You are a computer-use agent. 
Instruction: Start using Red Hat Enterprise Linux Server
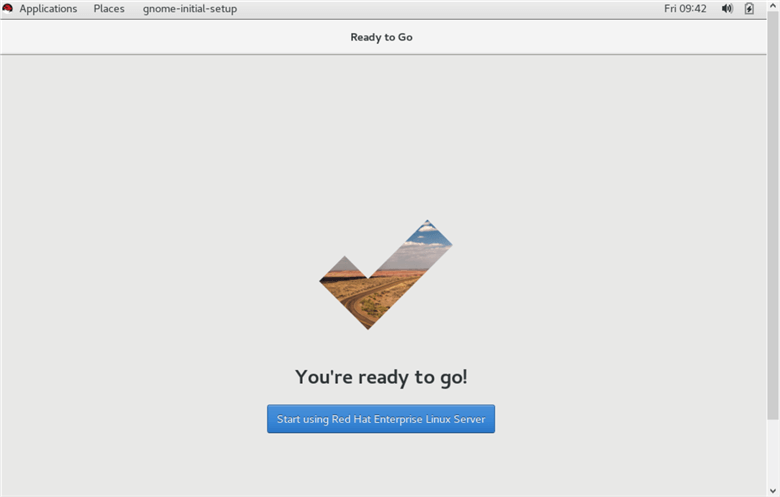pyautogui.click(x=381, y=419)
